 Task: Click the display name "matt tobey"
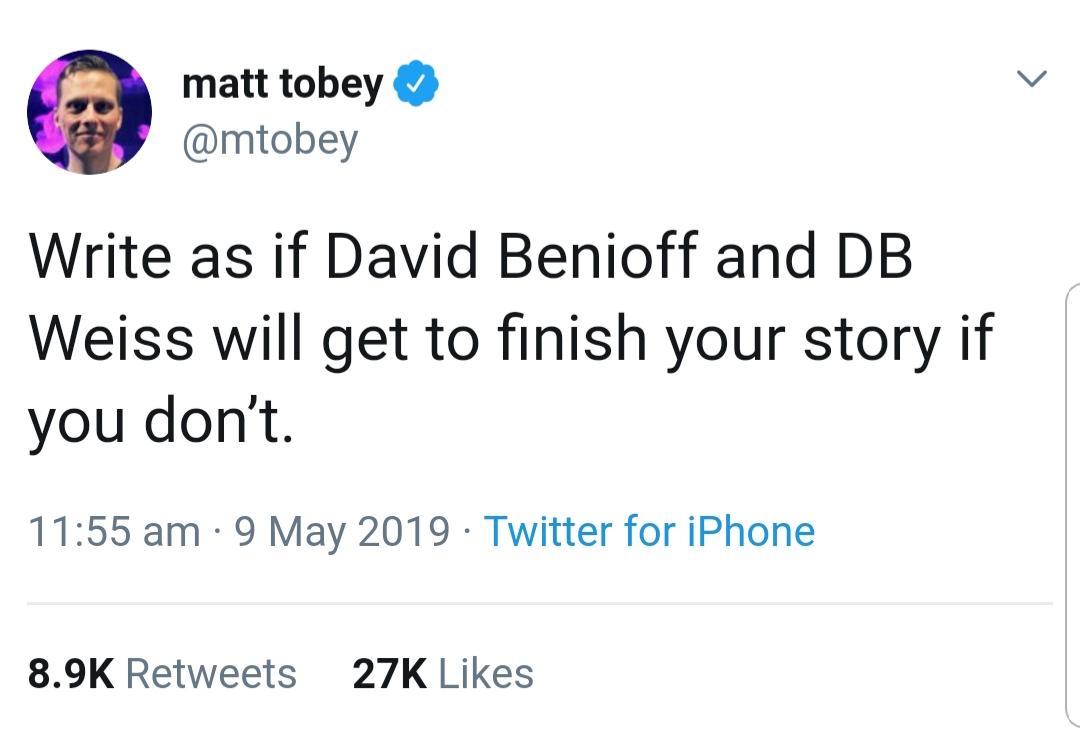[282, 85]
